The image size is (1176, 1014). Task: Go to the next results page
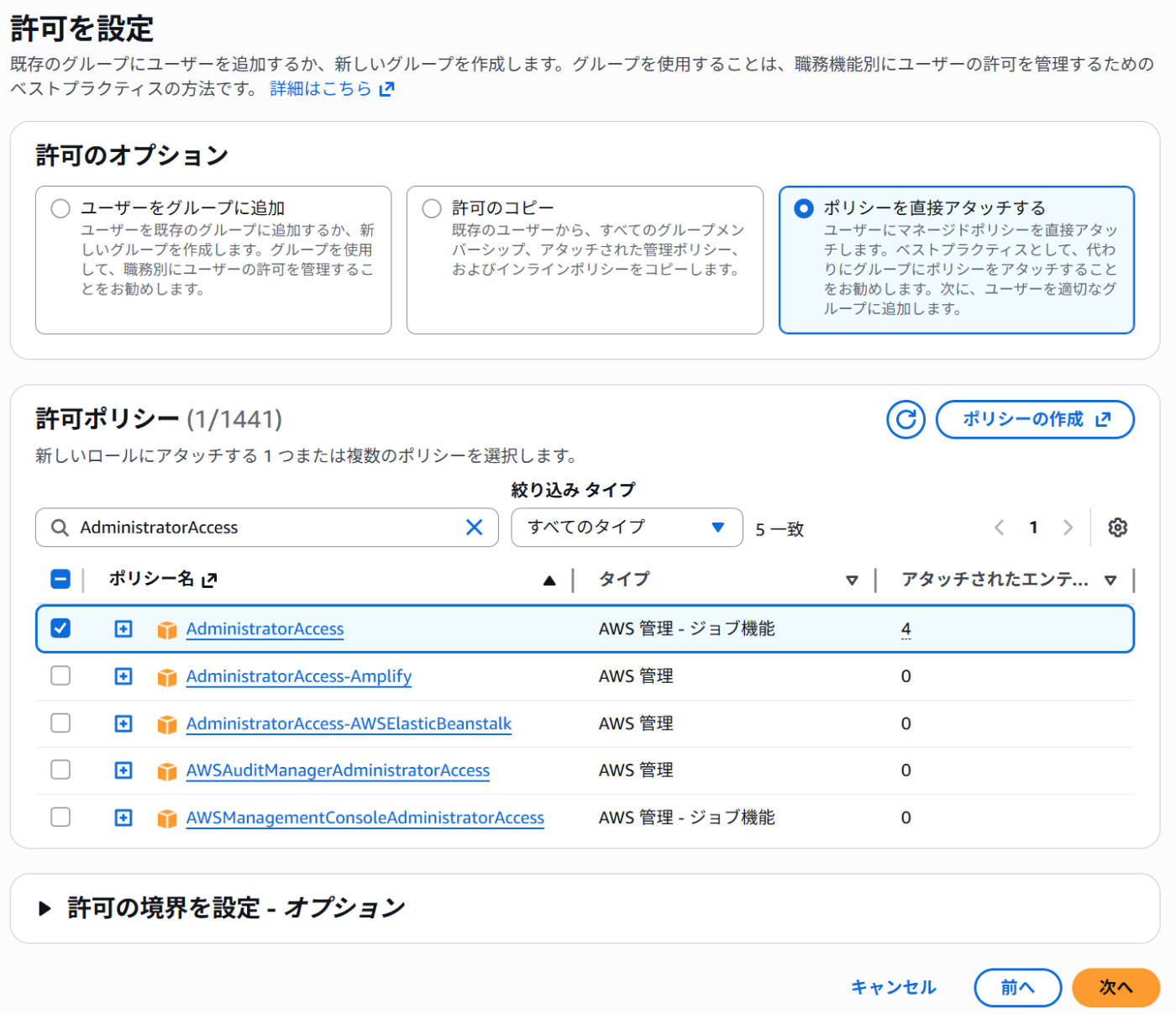pyautogui.click(x=1068, y=527)
